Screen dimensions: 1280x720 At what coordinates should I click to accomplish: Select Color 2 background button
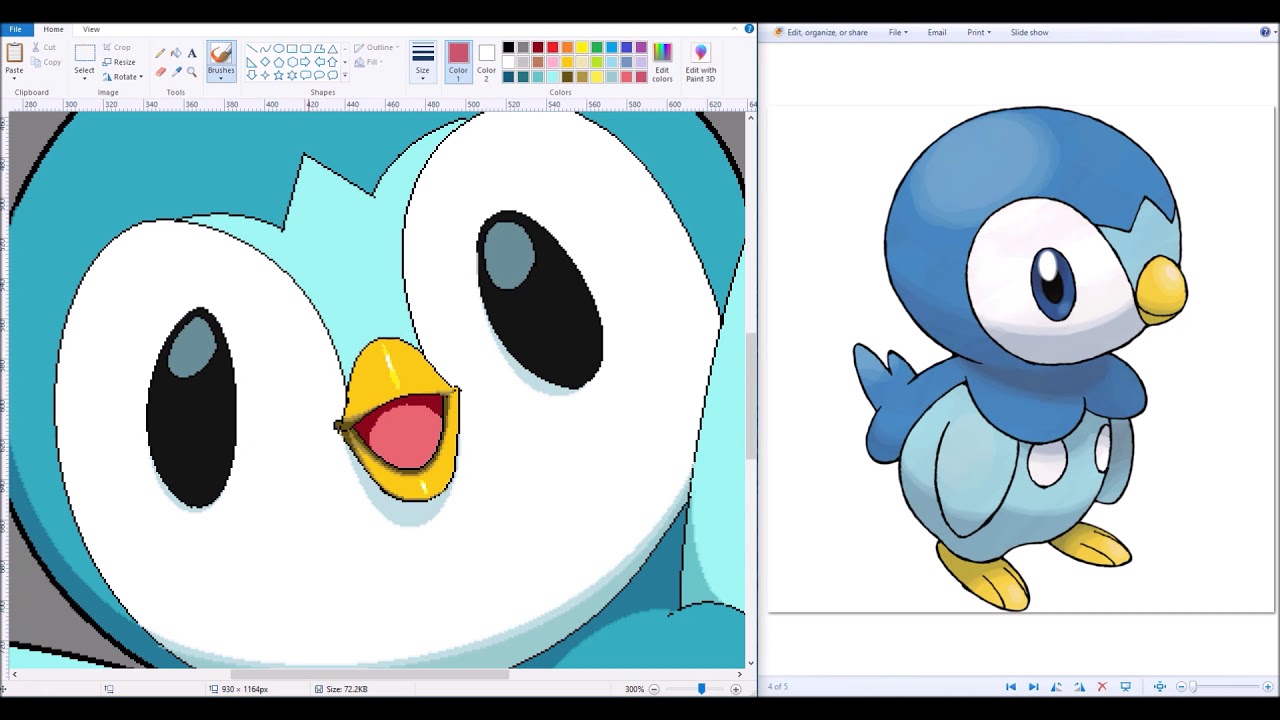pos(486,61)
